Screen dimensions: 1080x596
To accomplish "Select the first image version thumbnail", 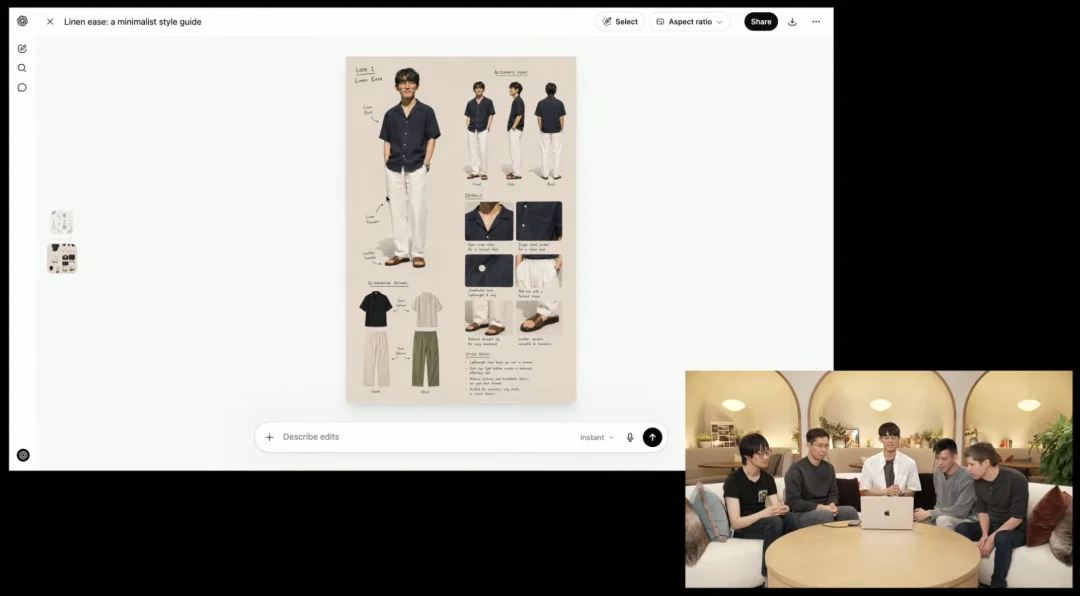I will (x=62, y=222).
